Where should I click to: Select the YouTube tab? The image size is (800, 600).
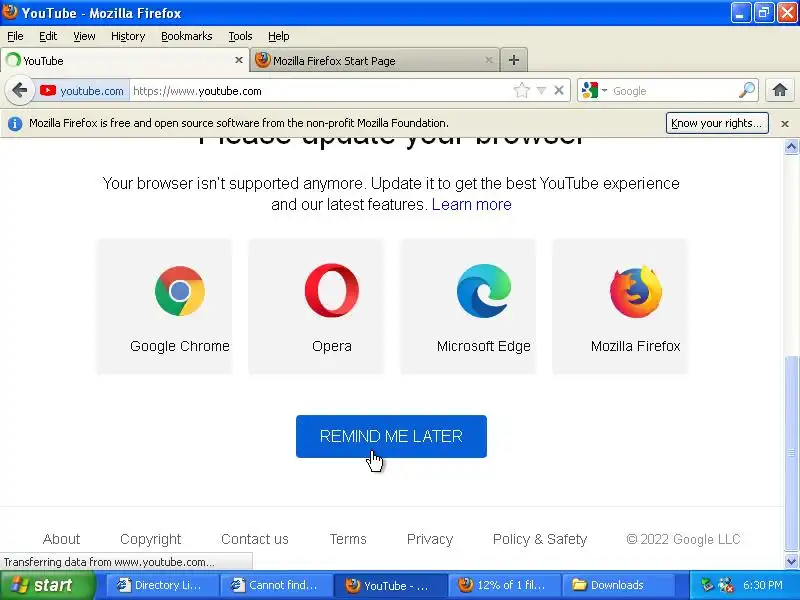[124, 60]
